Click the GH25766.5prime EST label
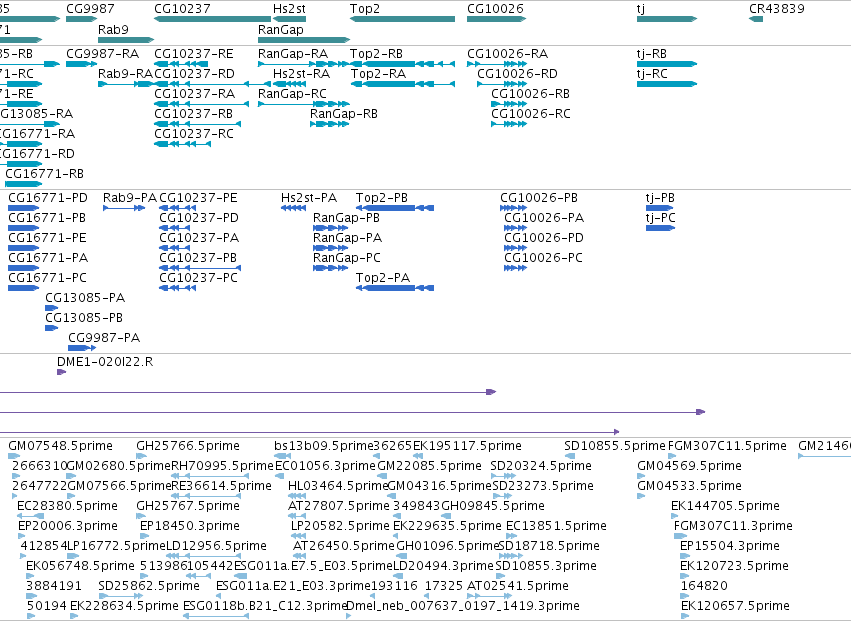 tap(188, 446)
